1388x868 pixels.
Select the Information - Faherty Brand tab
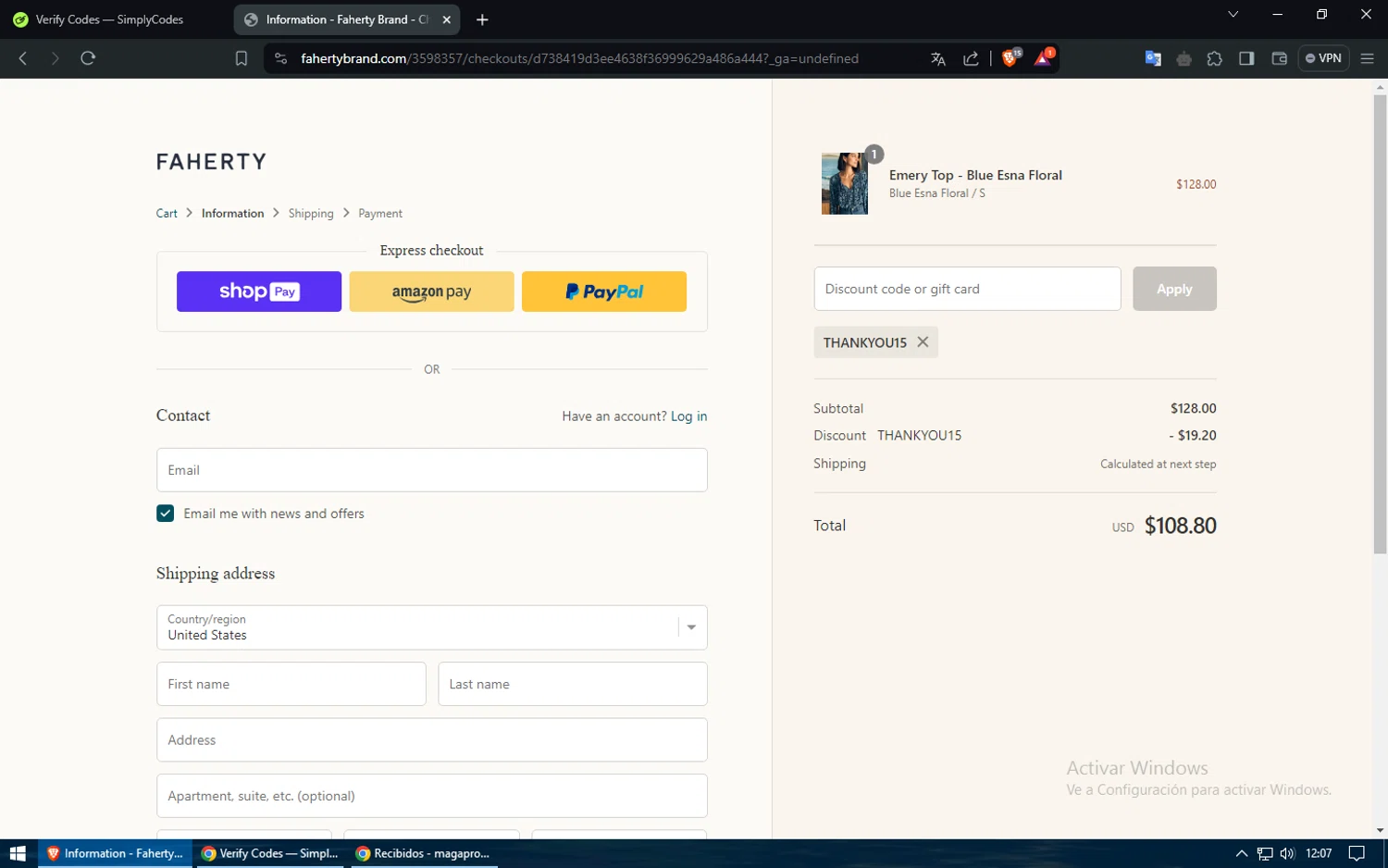tap(347, 19)
